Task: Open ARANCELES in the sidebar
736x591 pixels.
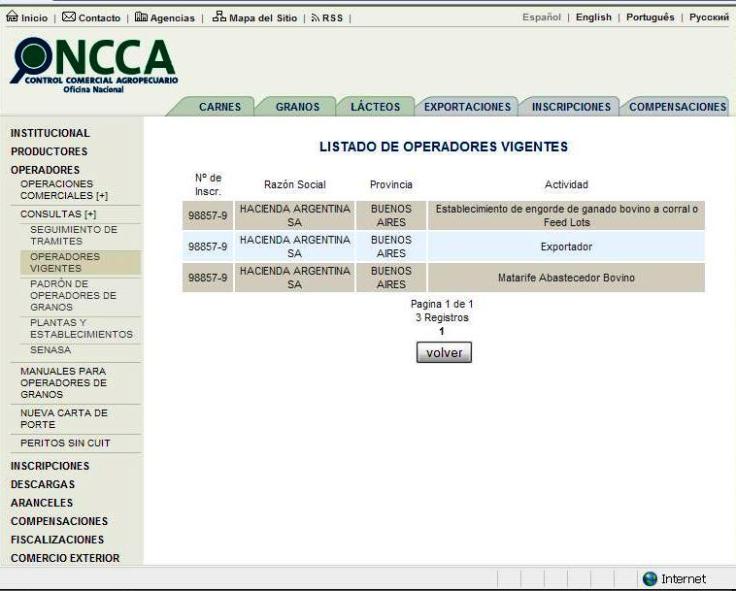Action: coord(42,503)
